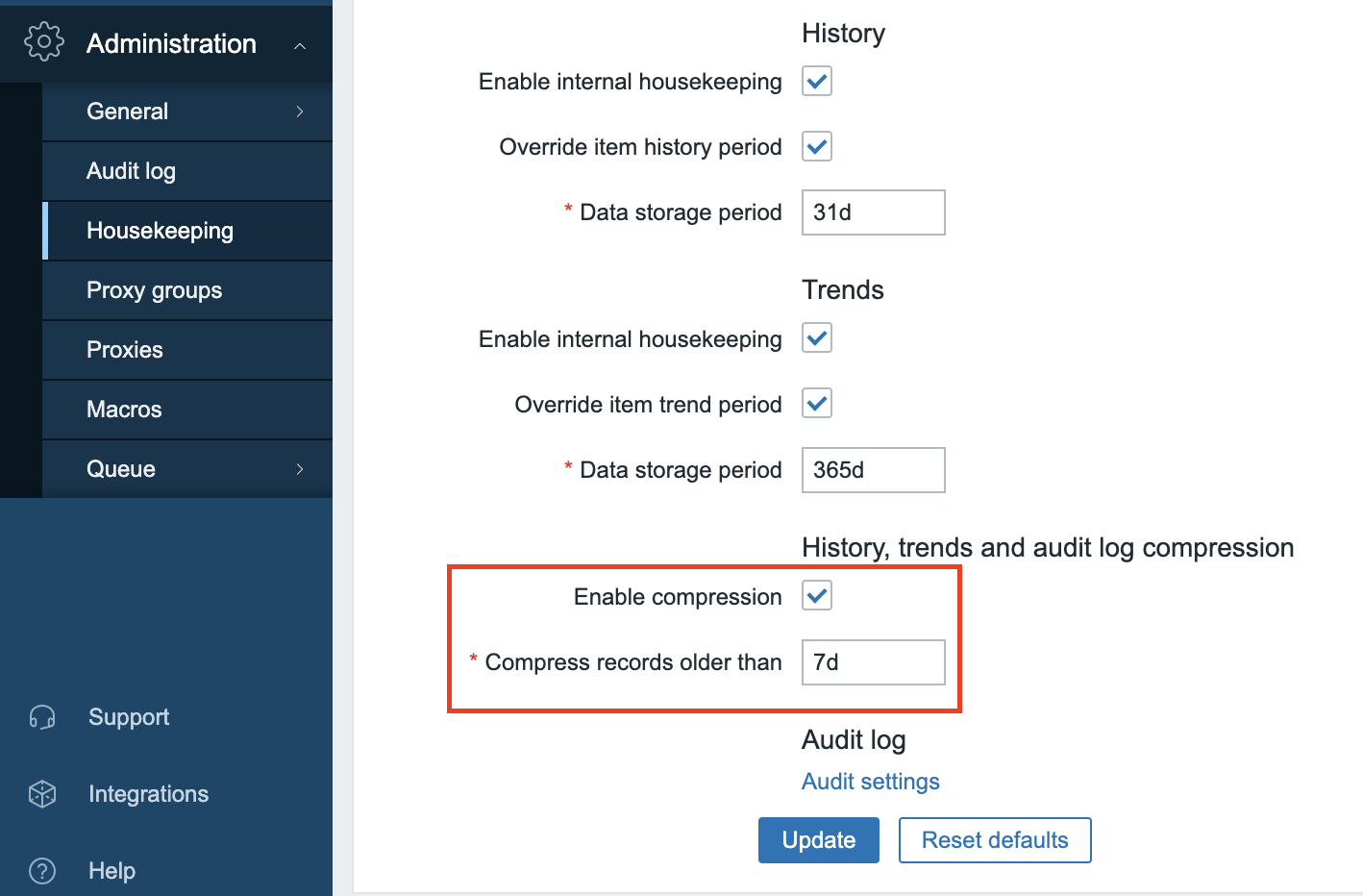Open the Audit settings link
1363x896 pixels.
pos(870,782)
